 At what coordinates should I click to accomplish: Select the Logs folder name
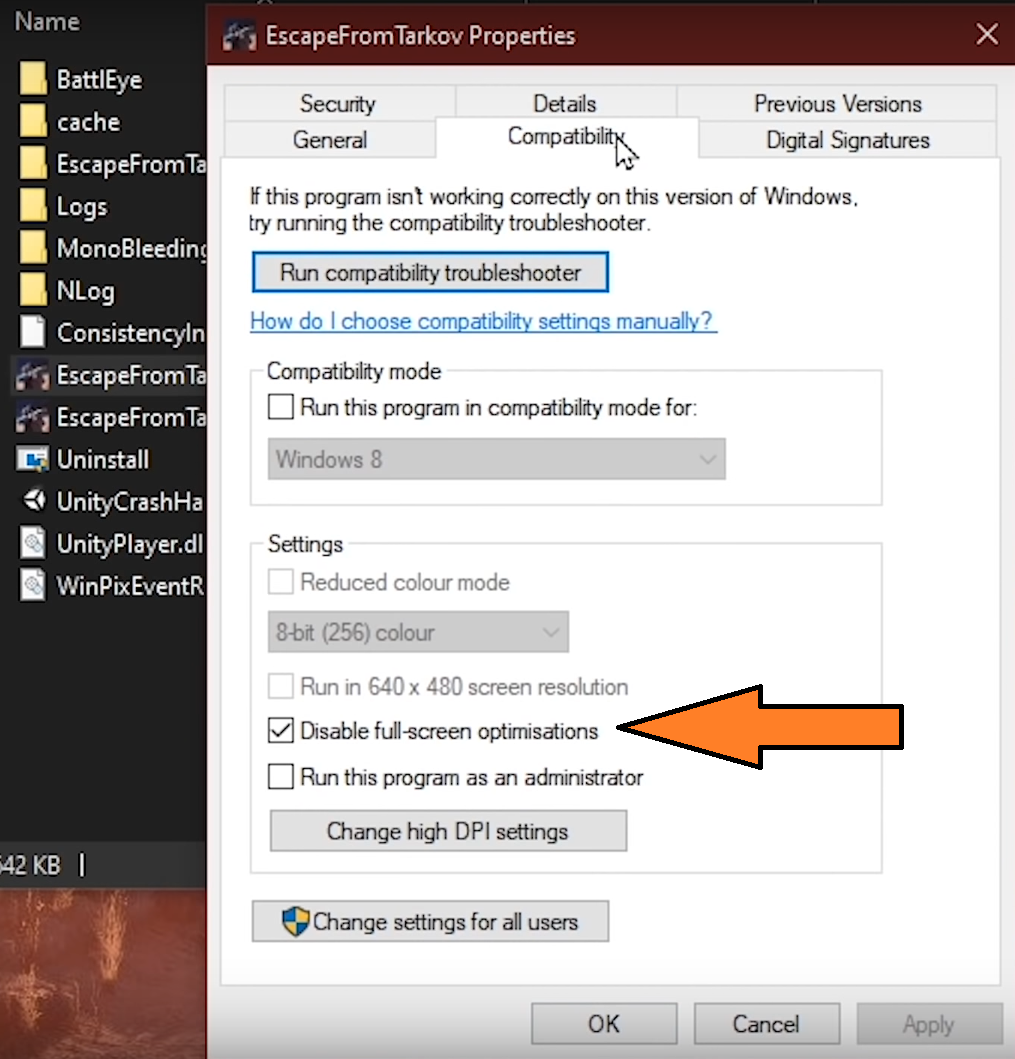[x=82, y=207]
